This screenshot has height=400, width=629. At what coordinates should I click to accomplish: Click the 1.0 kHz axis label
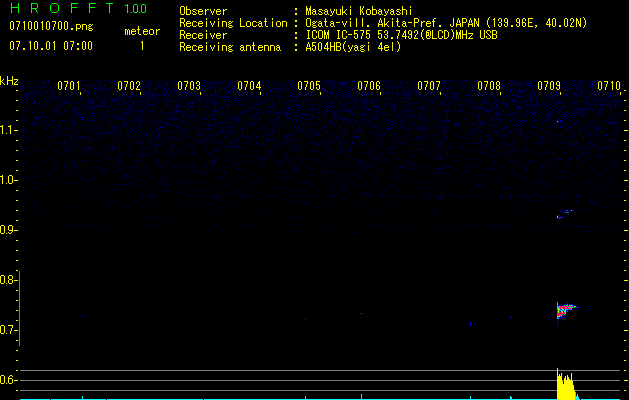9,180
